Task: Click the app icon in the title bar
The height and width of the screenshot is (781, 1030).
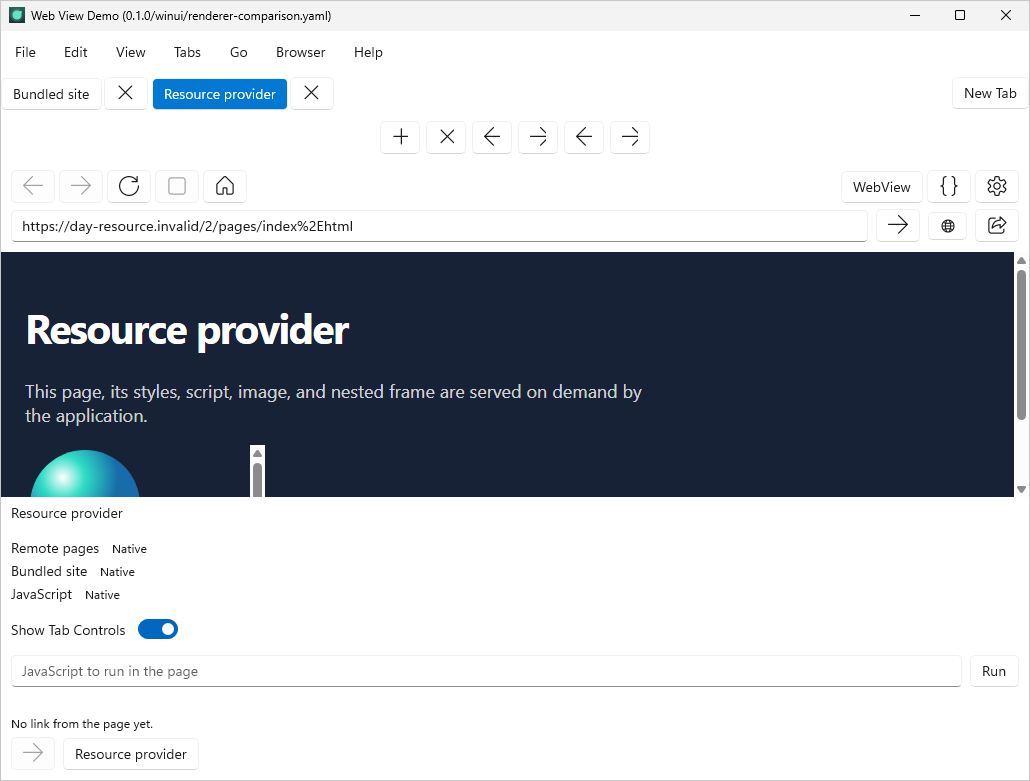Action: click(x=16, y=15)
